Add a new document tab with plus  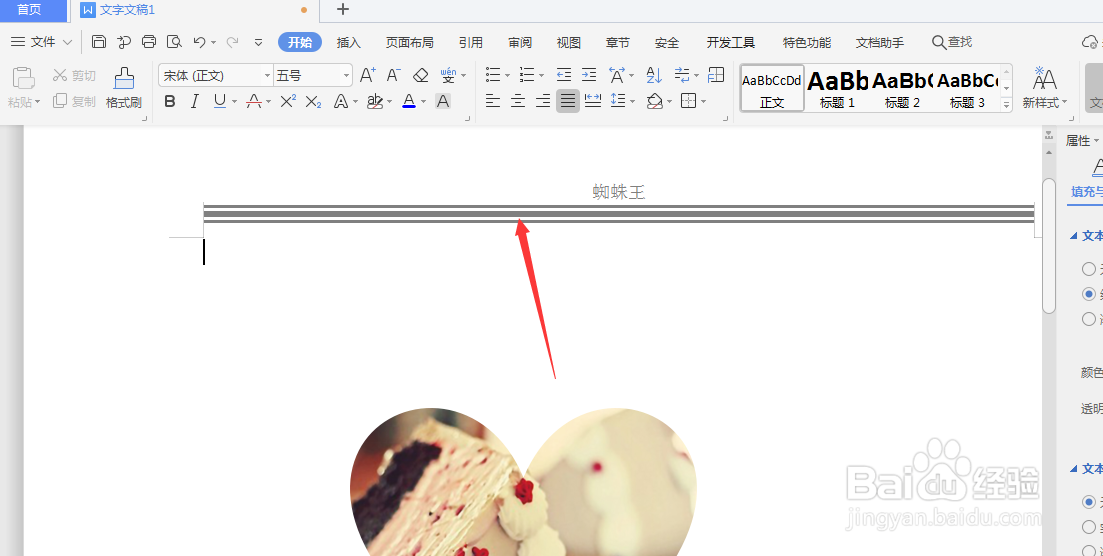[343, 9]
